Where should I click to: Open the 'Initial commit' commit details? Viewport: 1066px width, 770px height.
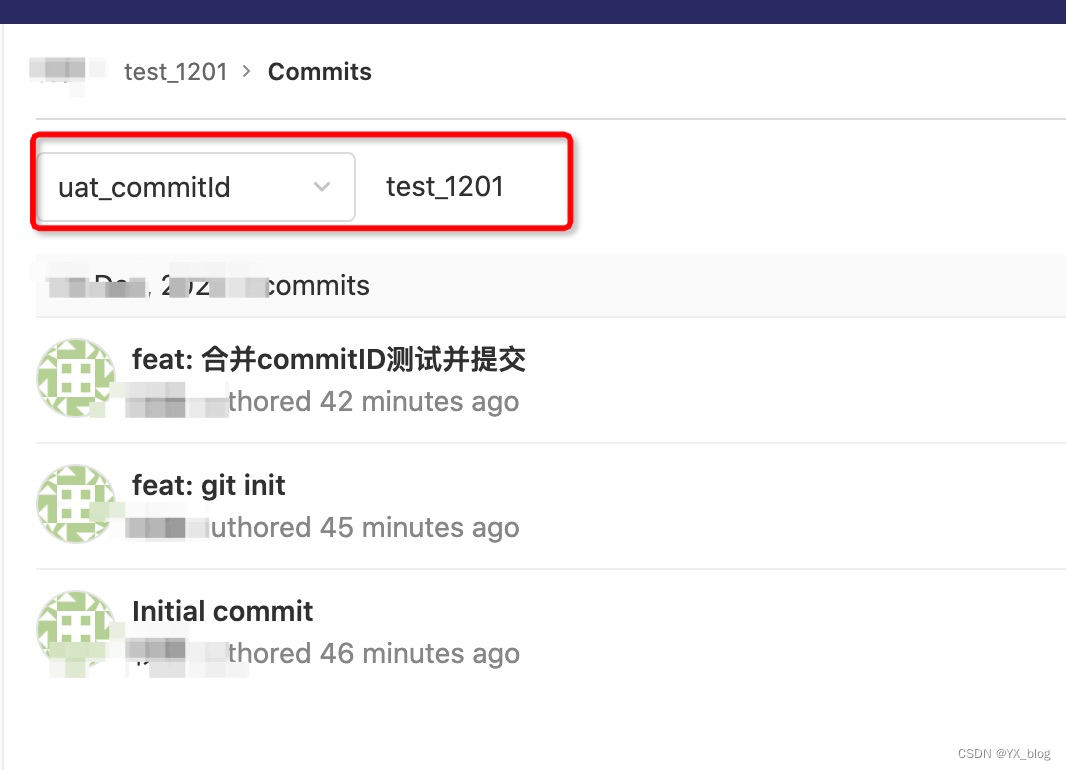coord(222,611)
